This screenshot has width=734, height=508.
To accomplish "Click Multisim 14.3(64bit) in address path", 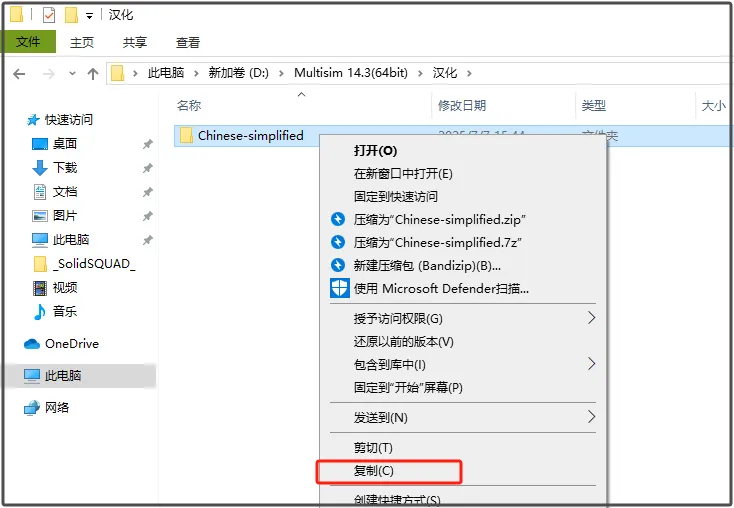I will 351,73.
